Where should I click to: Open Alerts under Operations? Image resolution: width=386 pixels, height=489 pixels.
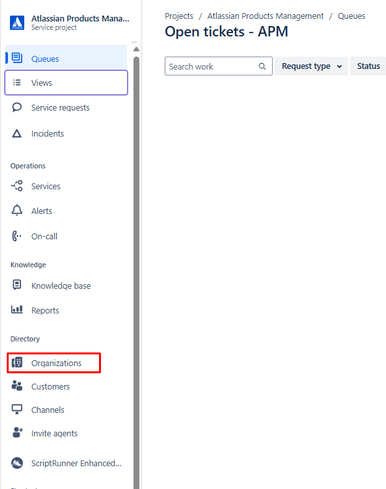pyautogui.click(x=42, y=211)
